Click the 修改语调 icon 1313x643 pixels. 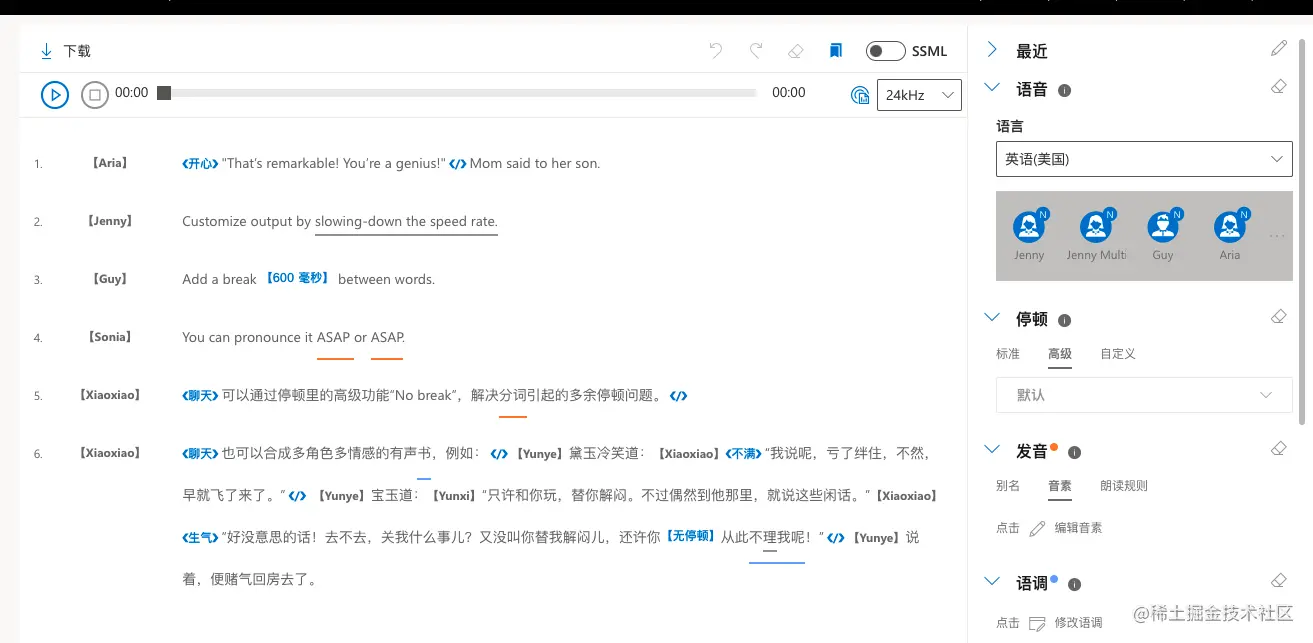(x=1037, y=623)
